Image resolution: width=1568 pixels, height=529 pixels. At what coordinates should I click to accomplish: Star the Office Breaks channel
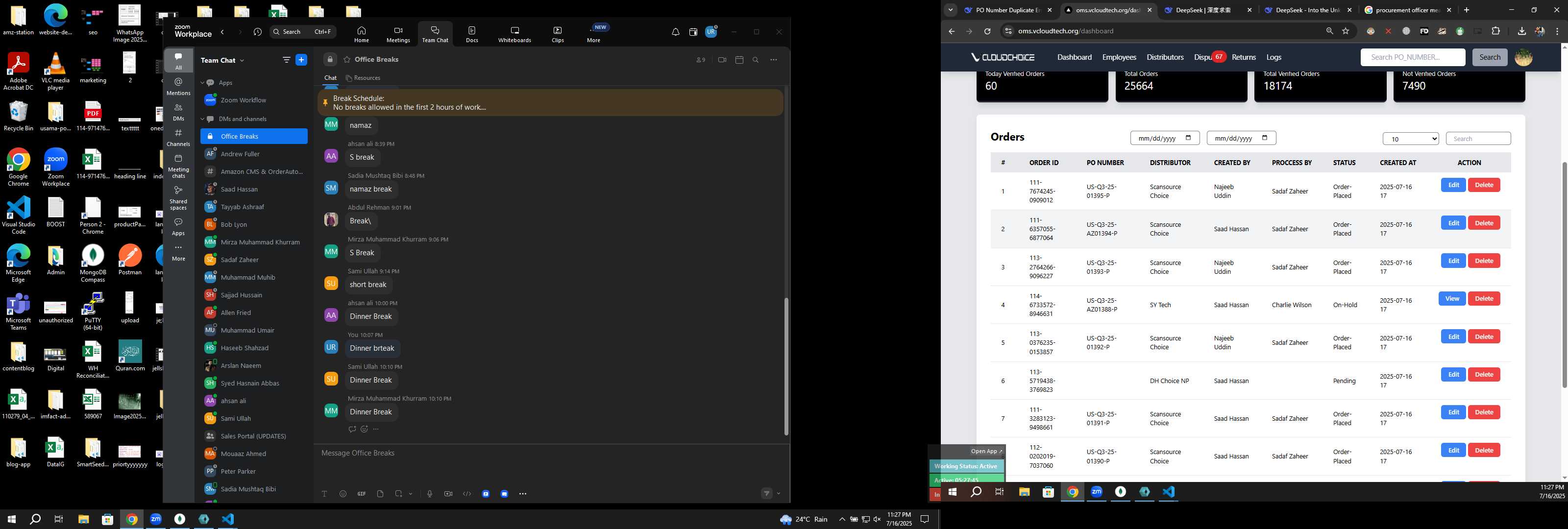click(347, 60)
